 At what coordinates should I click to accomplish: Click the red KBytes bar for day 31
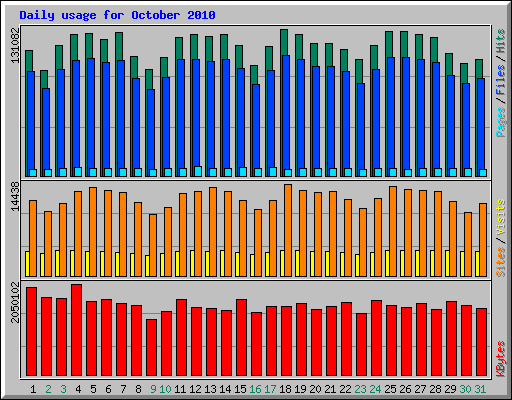pyautogui.click(x=481, y=342)
